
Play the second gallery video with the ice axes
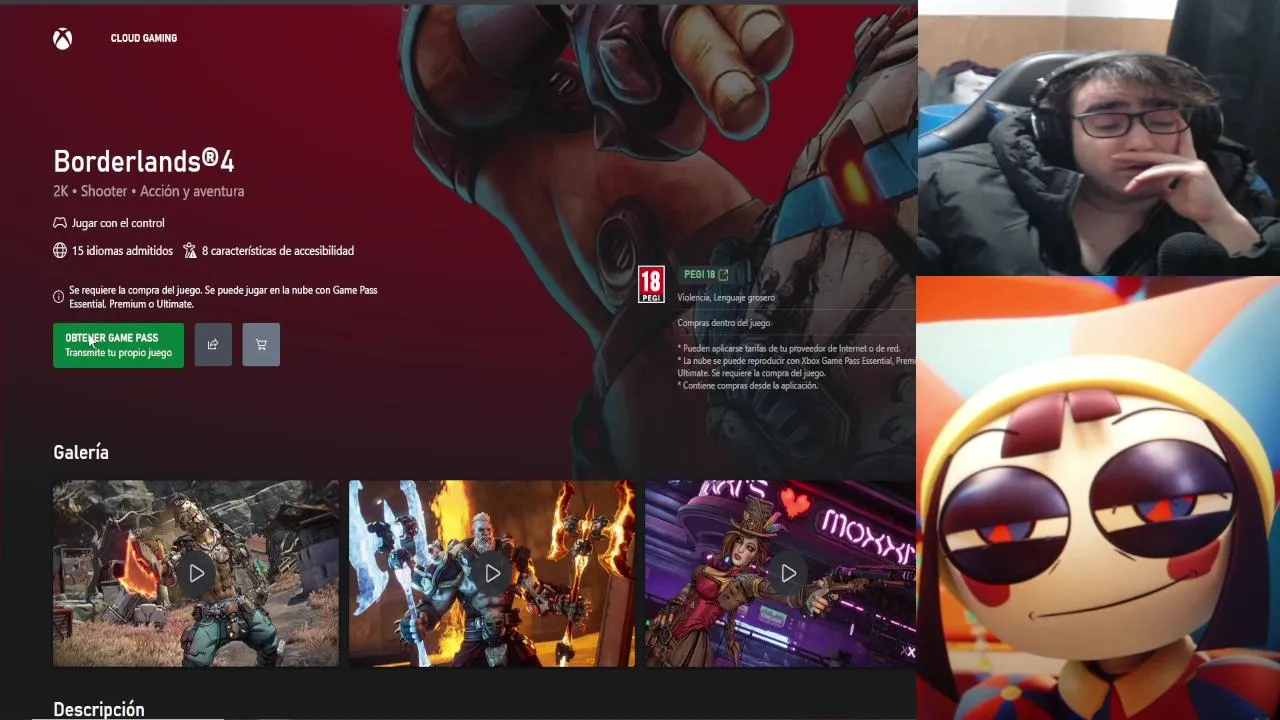click(492, 573)
